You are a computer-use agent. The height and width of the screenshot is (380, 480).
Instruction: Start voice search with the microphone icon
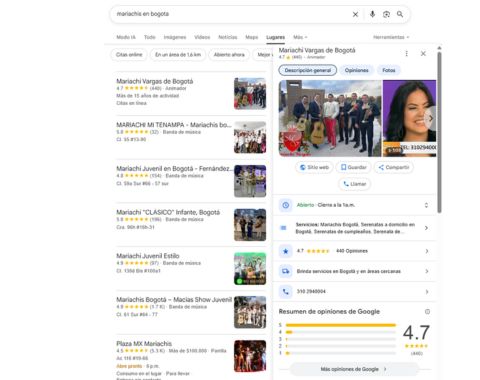[372, 14]
